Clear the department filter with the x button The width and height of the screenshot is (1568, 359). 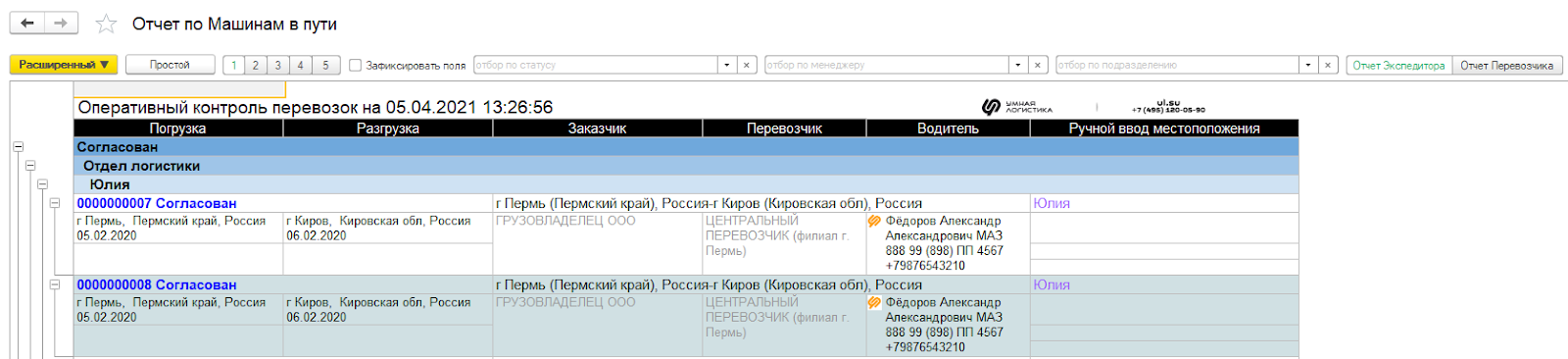[x=1328, y=65]
